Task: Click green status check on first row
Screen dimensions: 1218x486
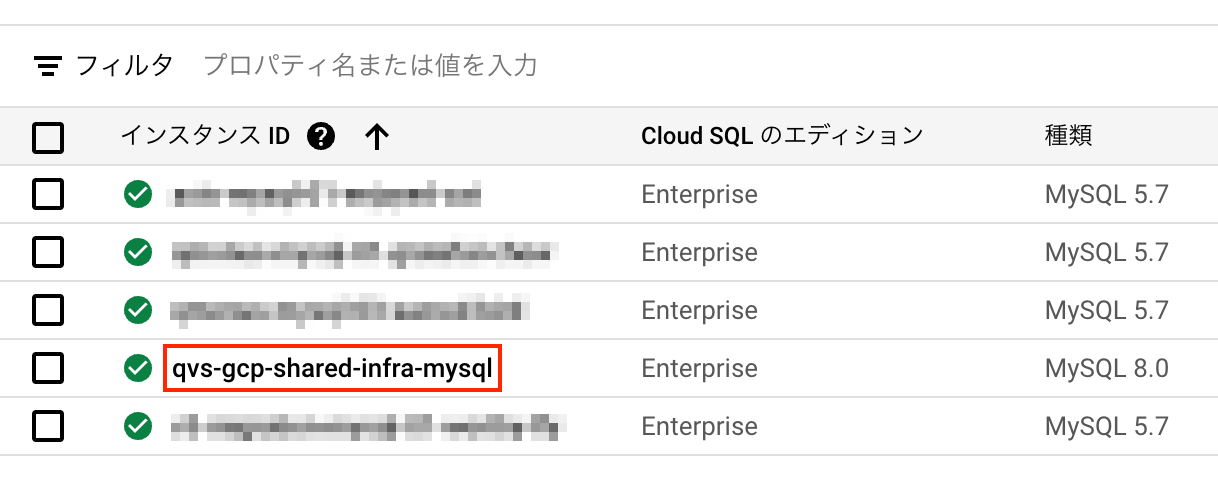Action: pyautogui.click(x=138, y=194)
